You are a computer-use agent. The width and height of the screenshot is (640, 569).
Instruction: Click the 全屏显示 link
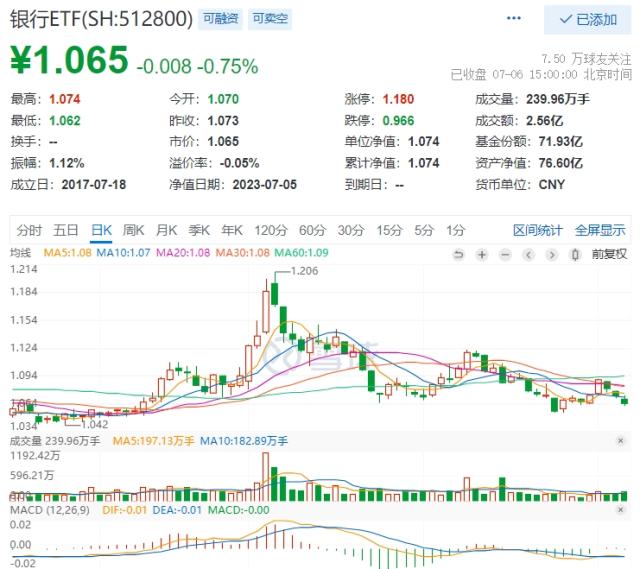coord(600,230)
